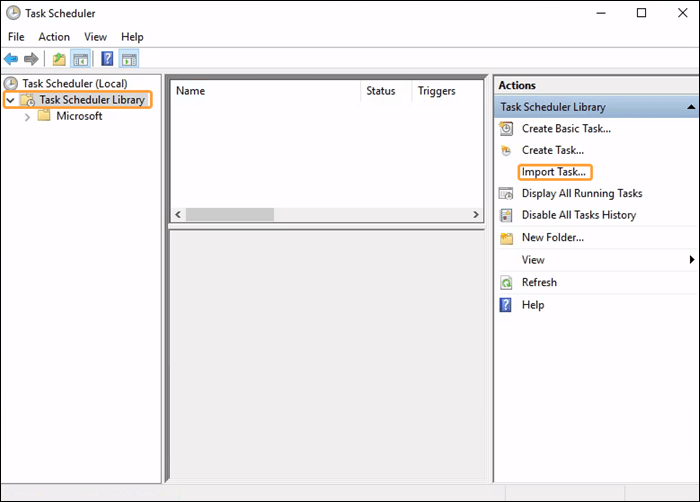Image resolution: width=700 pixels, height=502 pixels.
Task: Sort by the Status column header
Action: (386, 91)
